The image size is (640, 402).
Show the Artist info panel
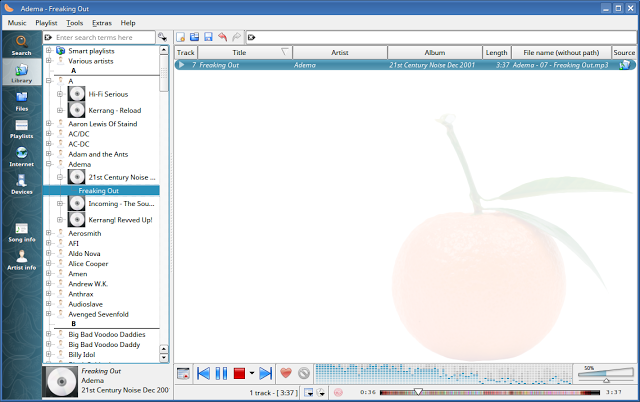point(21,260)
